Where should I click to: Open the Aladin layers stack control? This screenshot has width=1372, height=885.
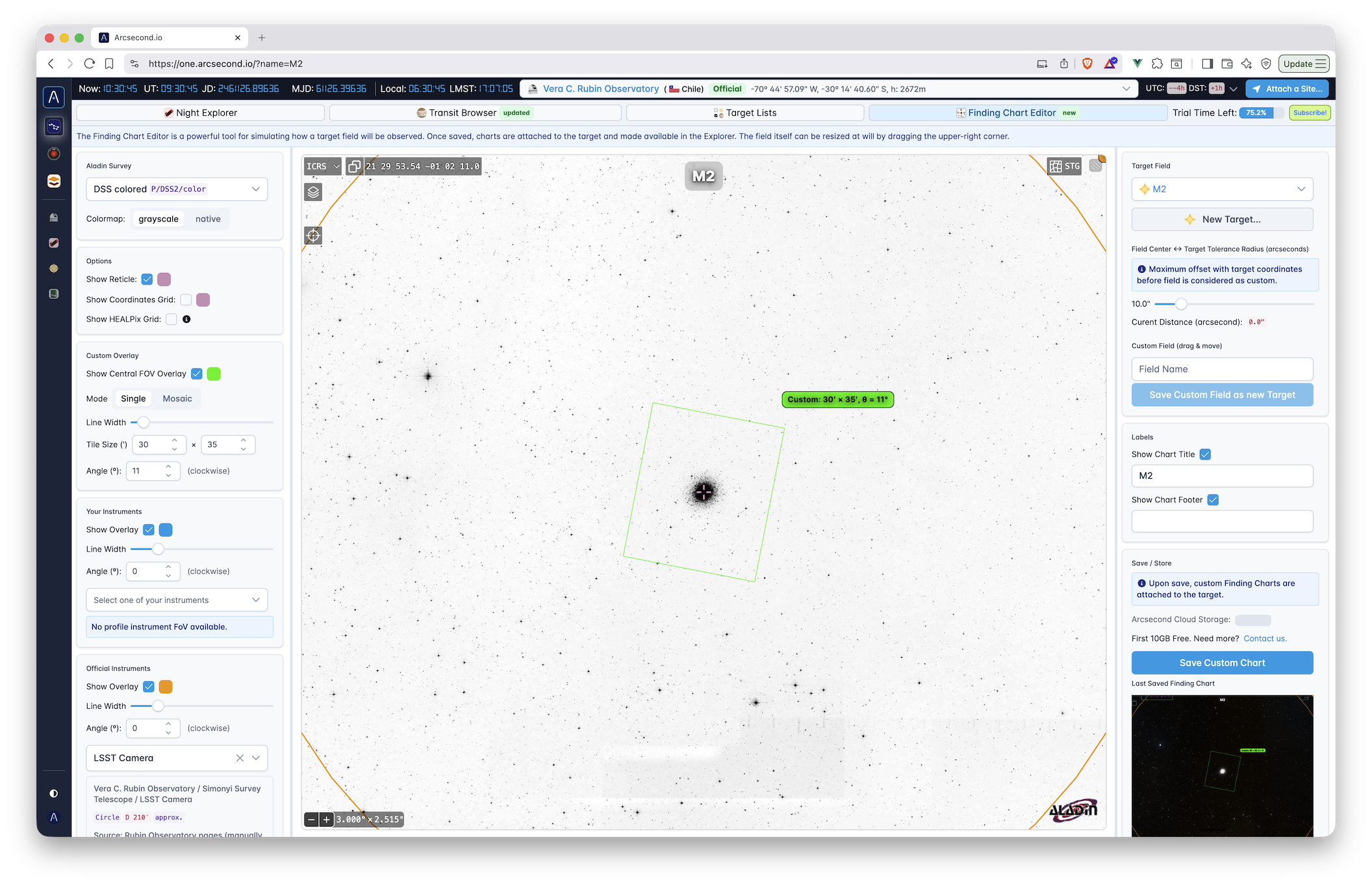coord(313,192)
